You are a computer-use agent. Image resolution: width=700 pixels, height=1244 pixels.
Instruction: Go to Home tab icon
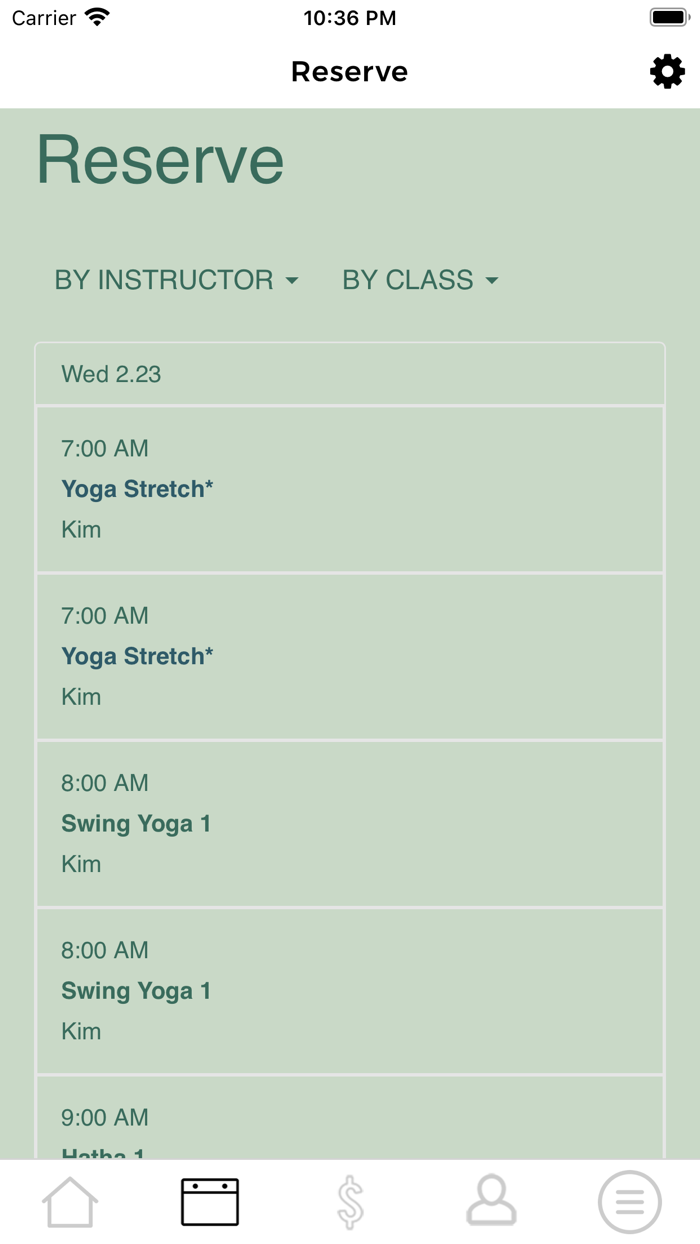pyautogui.click(x=70, y=1202)
